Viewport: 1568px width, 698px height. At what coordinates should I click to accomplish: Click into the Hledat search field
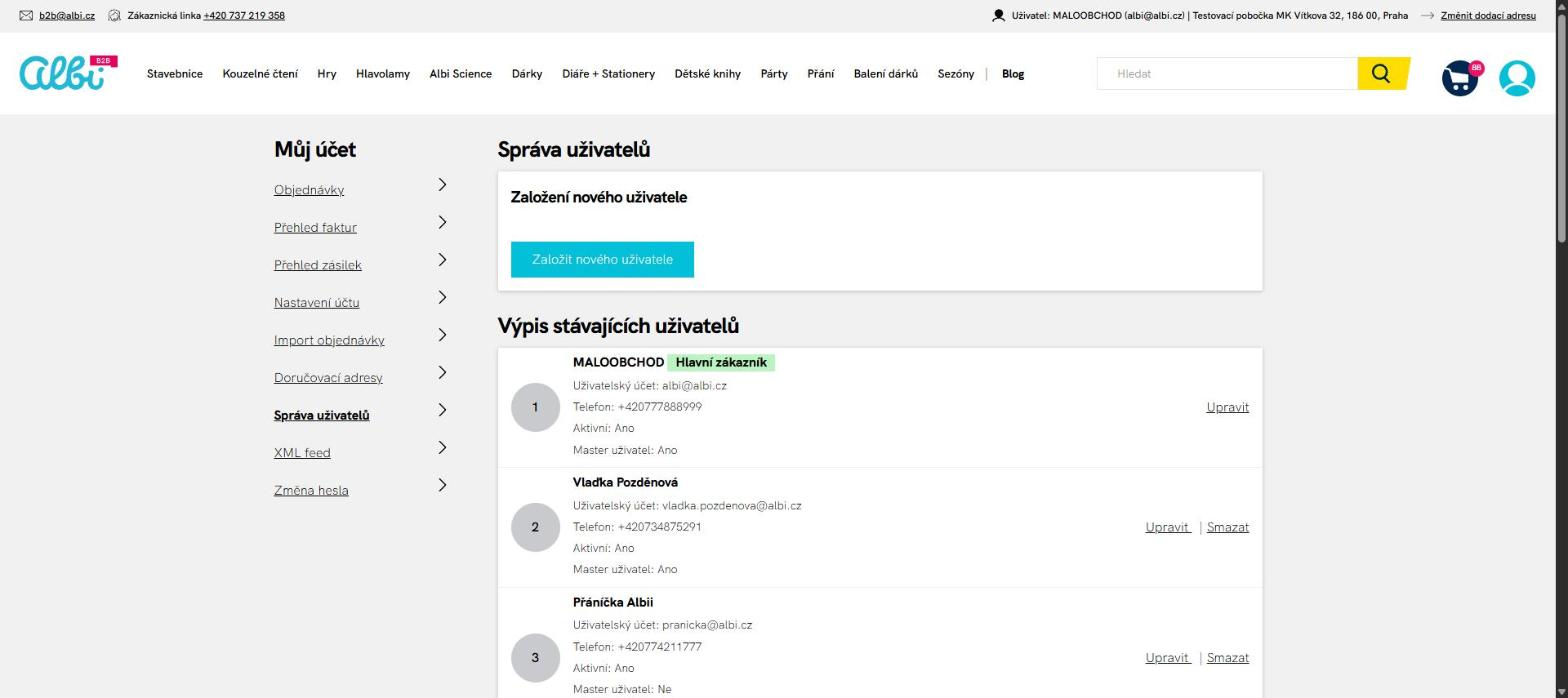coord(1227,73)
